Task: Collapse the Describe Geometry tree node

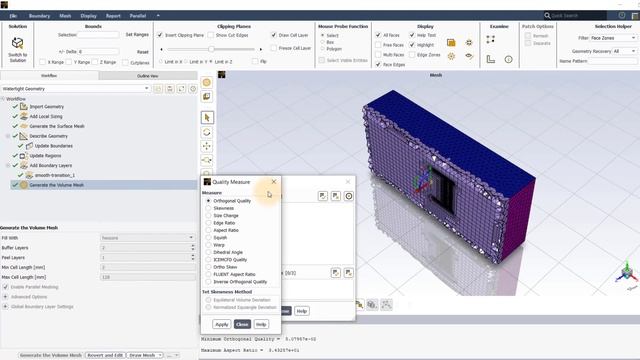Action: [x=8, y=136]
